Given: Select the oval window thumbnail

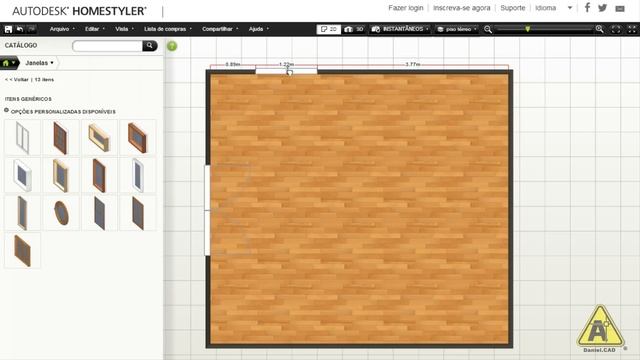Looking at the screenshot, I should (61, 213).
